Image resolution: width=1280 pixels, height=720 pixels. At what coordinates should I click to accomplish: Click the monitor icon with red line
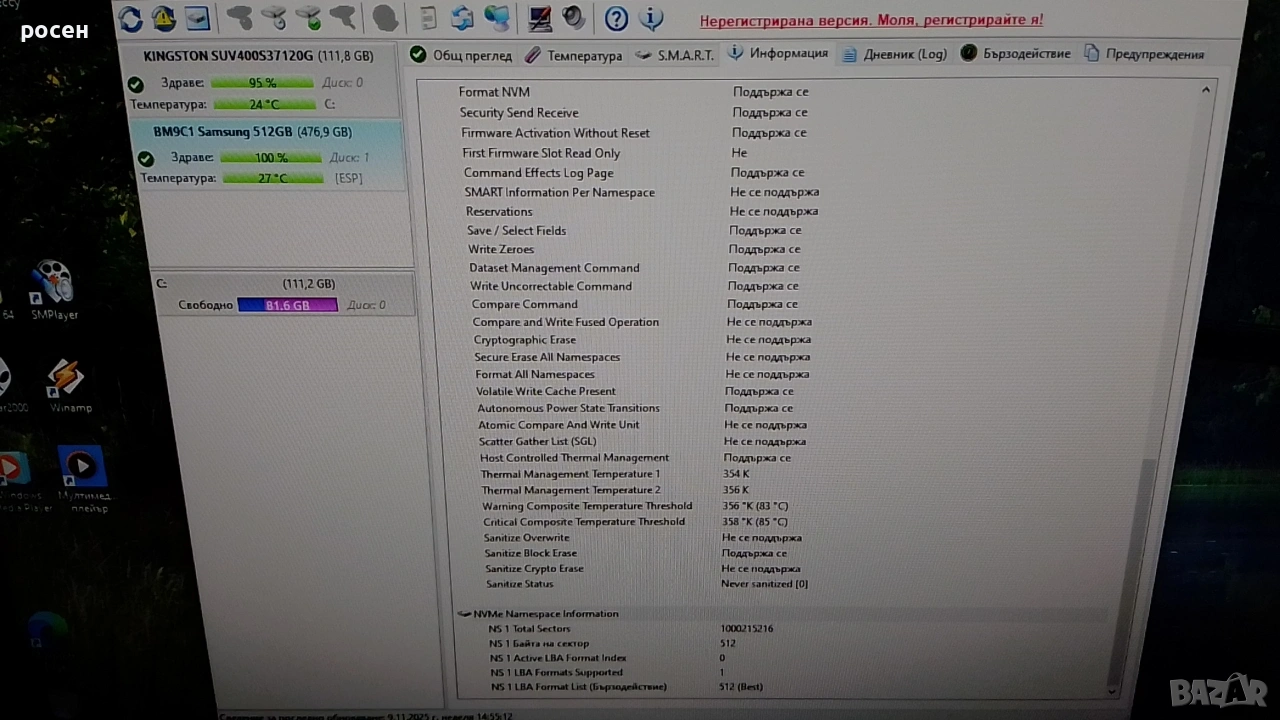pos(540,18)
